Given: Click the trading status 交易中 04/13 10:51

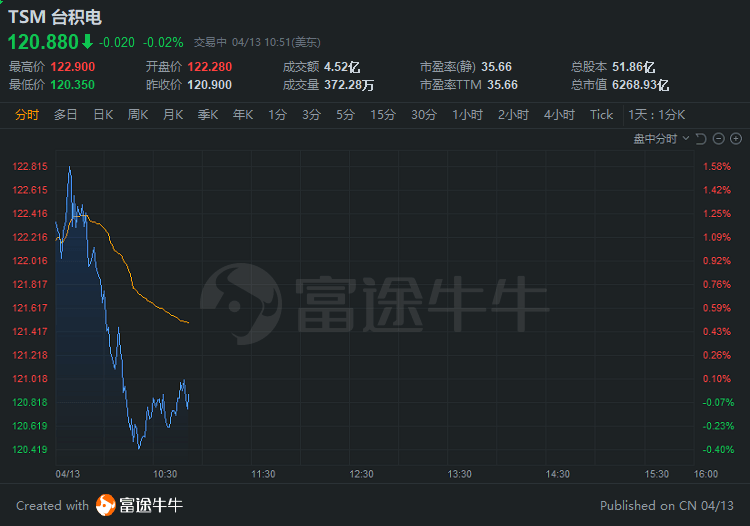Looking at the screenshot, I should (257, 43).
